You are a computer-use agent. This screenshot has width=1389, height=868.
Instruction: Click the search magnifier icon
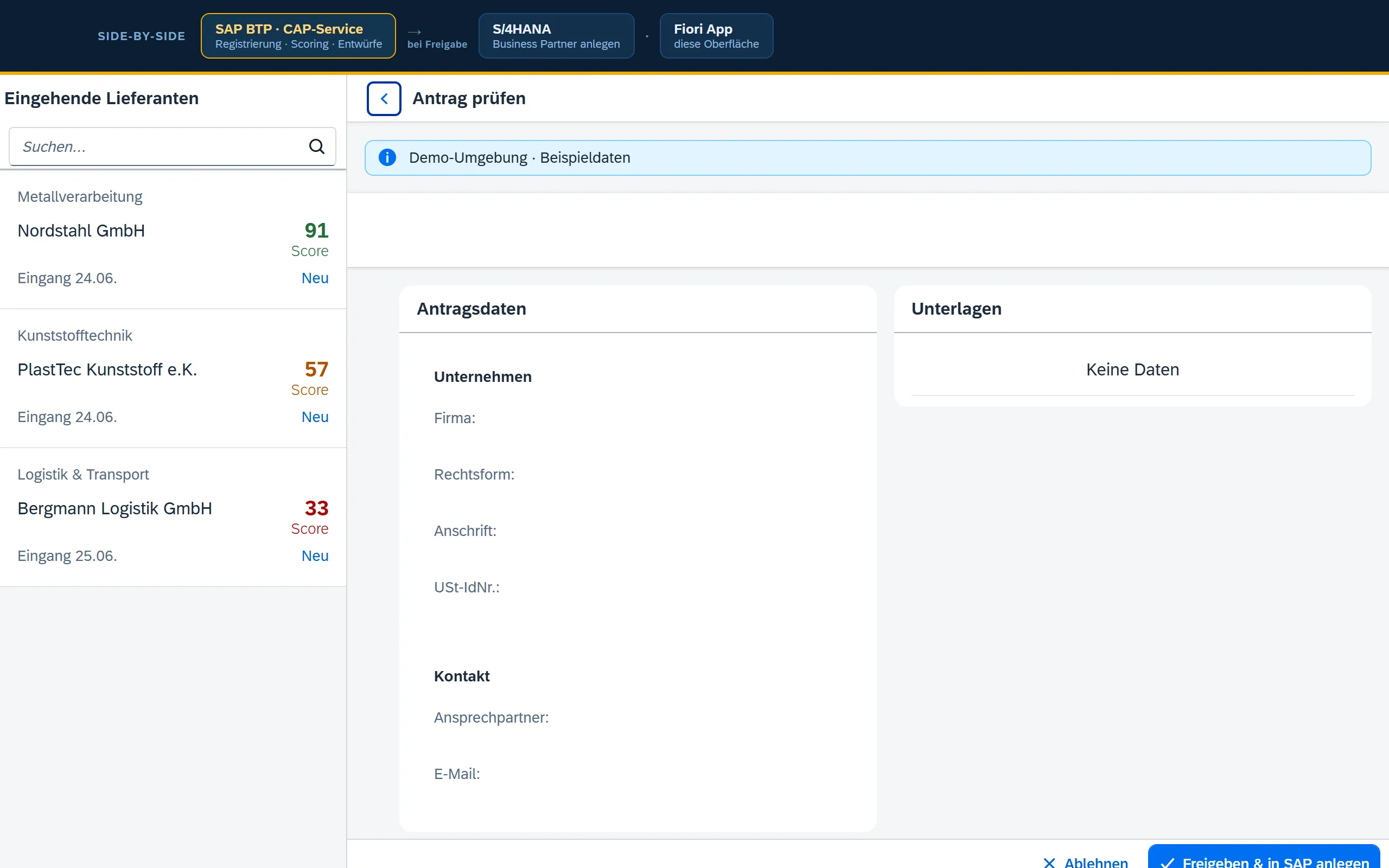click(317, 146)
